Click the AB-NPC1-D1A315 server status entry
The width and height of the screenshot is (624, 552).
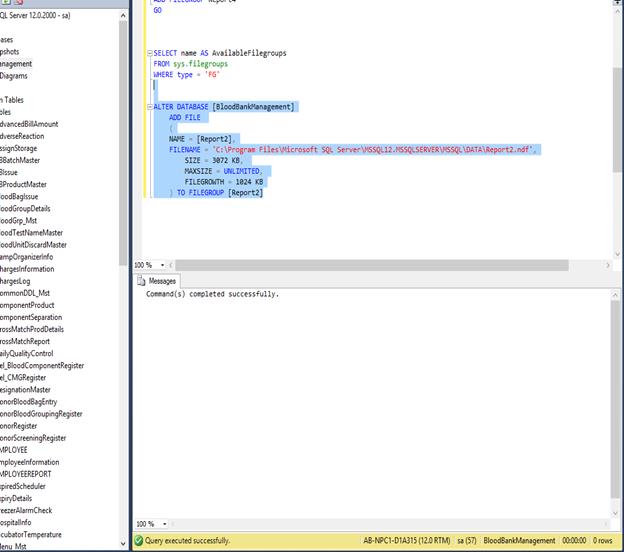coord(407,540)
